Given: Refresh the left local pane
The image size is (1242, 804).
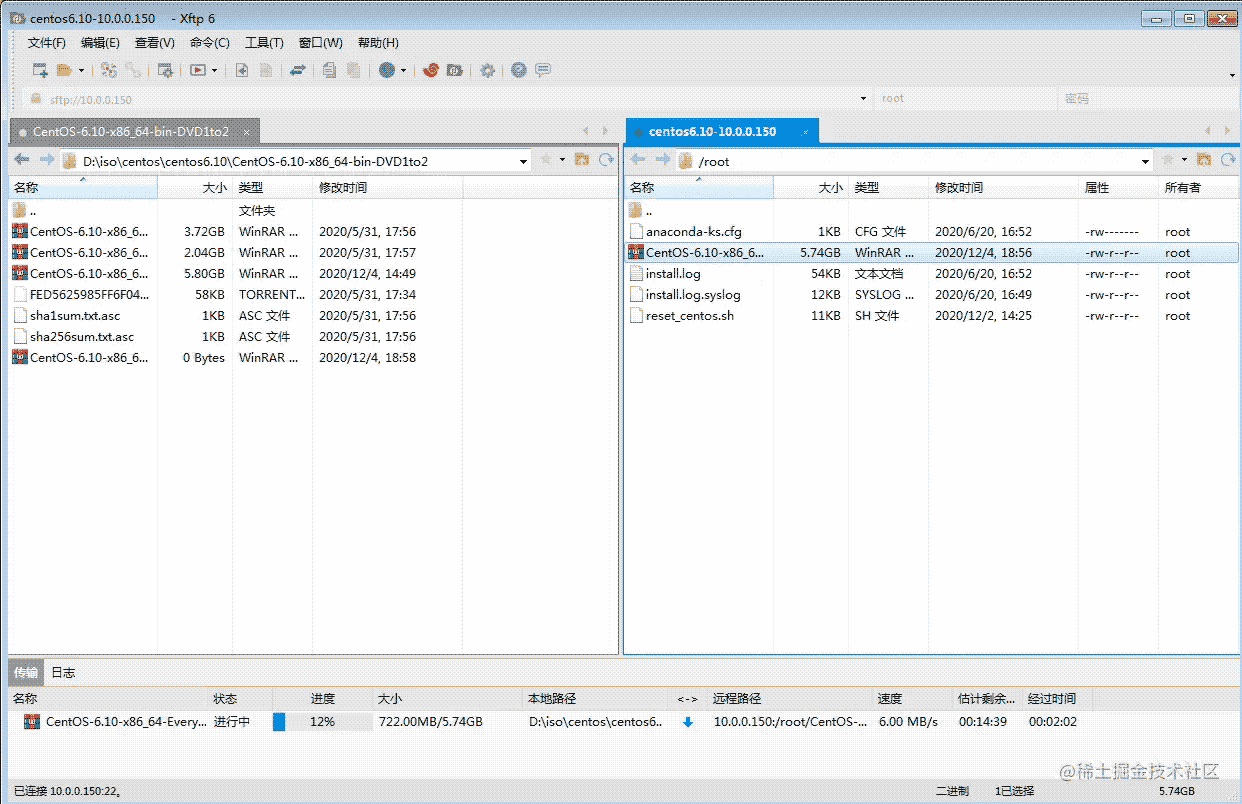Looking at the screenshot, I should tap(606, 160).
